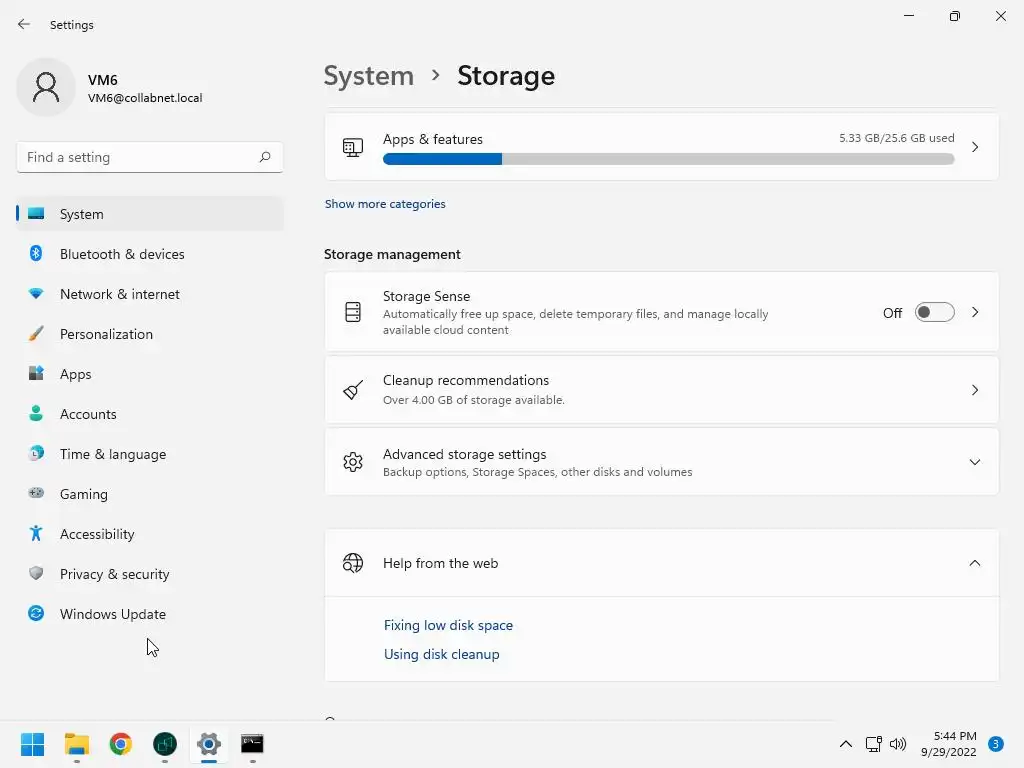Click the VM6 user profile avatar
Image resolution: width=1024 pixels, height=768 pixels.
tap(46, 88)
